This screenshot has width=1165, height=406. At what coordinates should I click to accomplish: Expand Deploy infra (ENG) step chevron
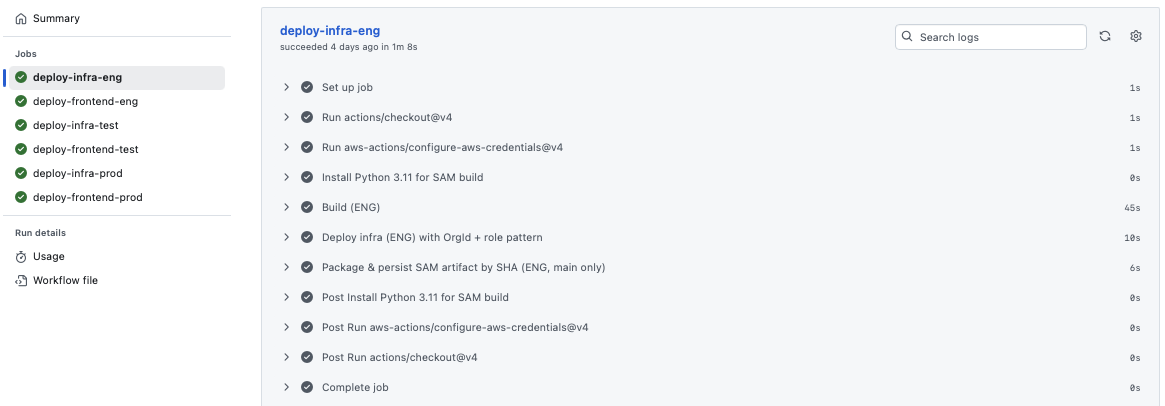click(286, 237)
